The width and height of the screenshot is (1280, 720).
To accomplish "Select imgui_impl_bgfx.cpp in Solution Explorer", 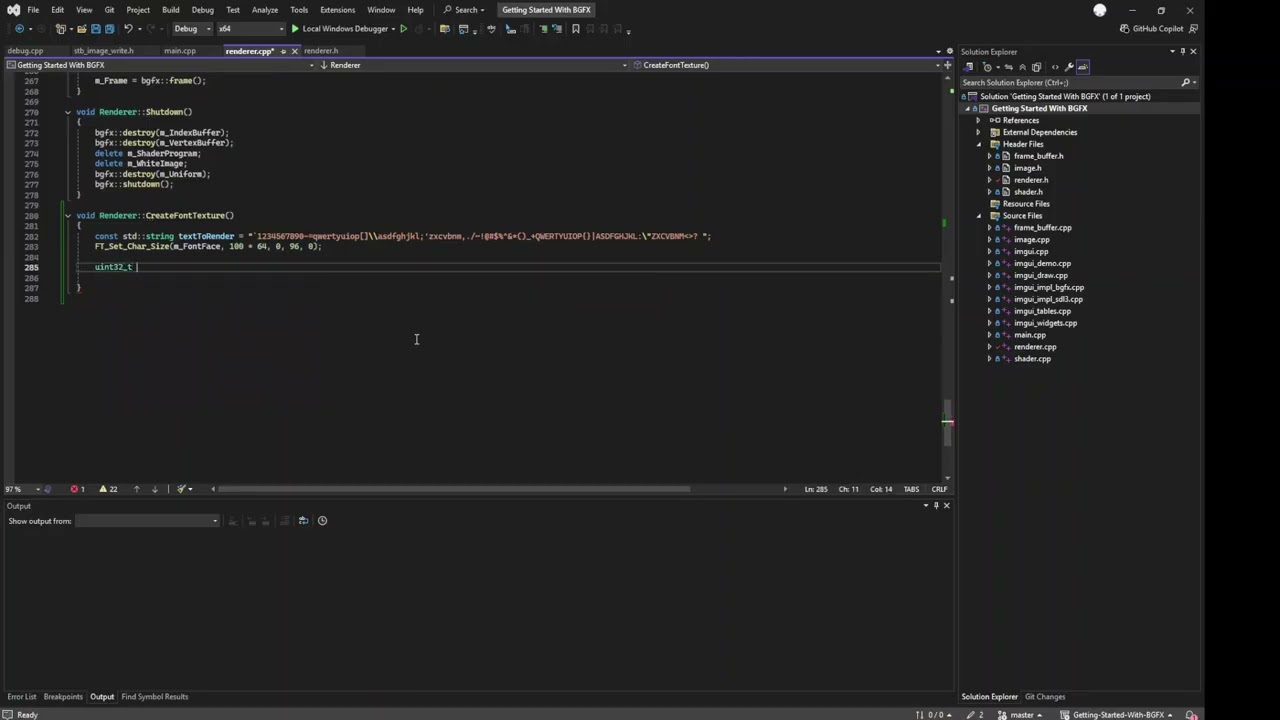I will pos(1048,287).
